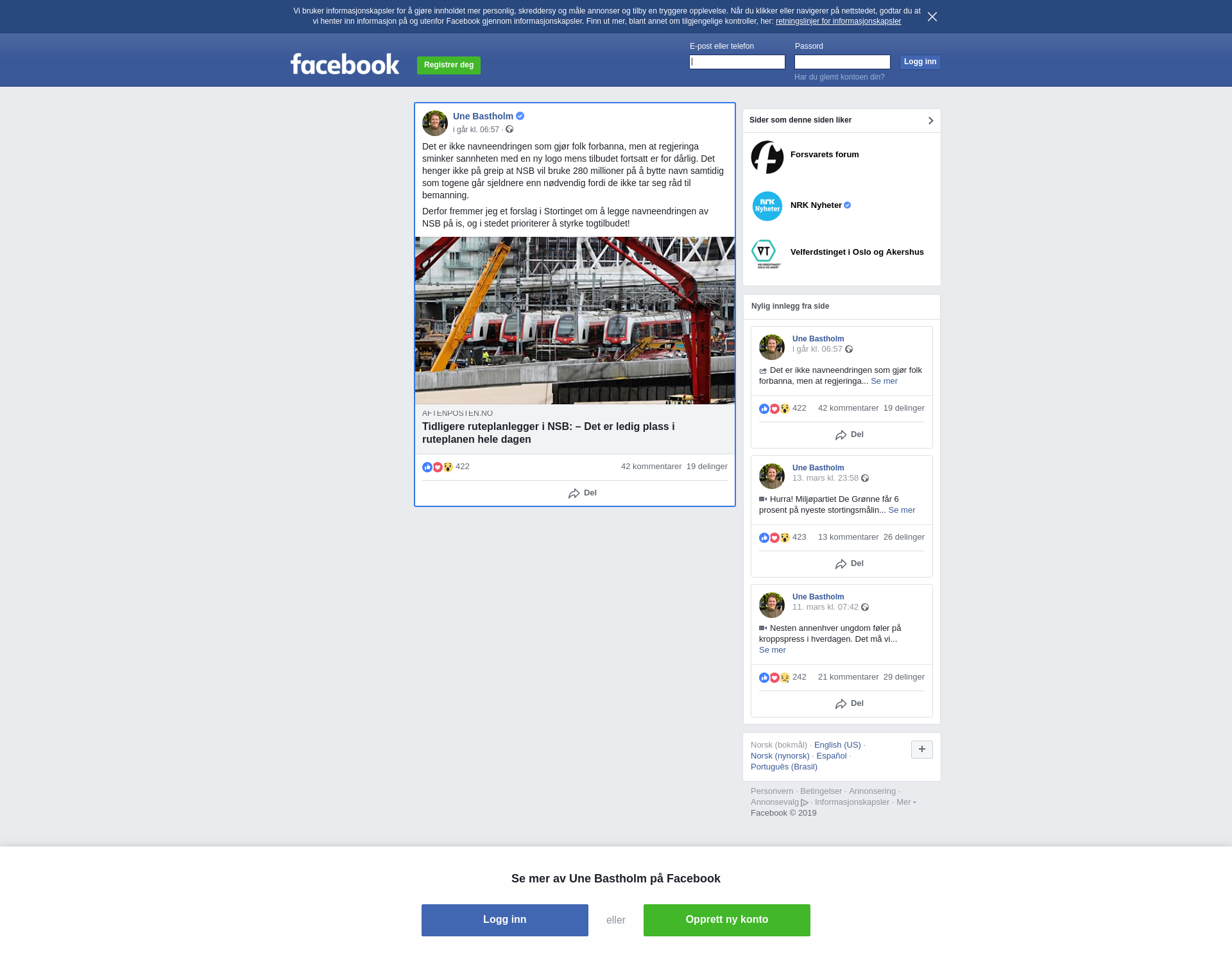This screenshot has height=962, width=1232.
Task: Open 26 delinger on 13. mars post
Action: [x=904, y=537]
